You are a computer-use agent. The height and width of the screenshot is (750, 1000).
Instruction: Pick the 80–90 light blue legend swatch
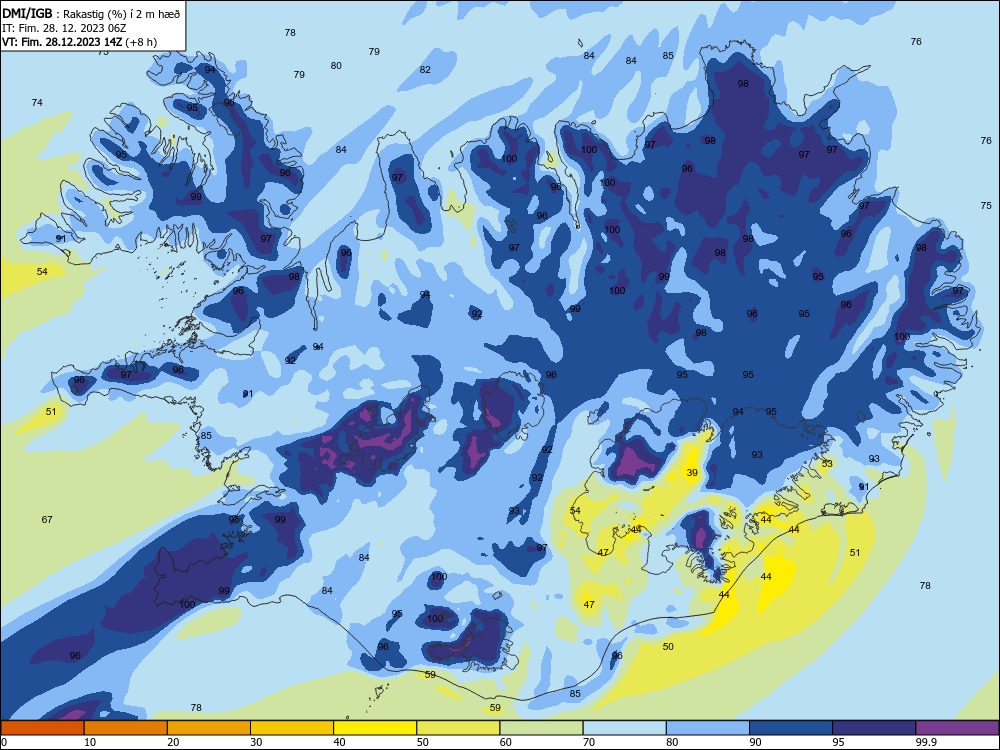click(x=708, y=728)
